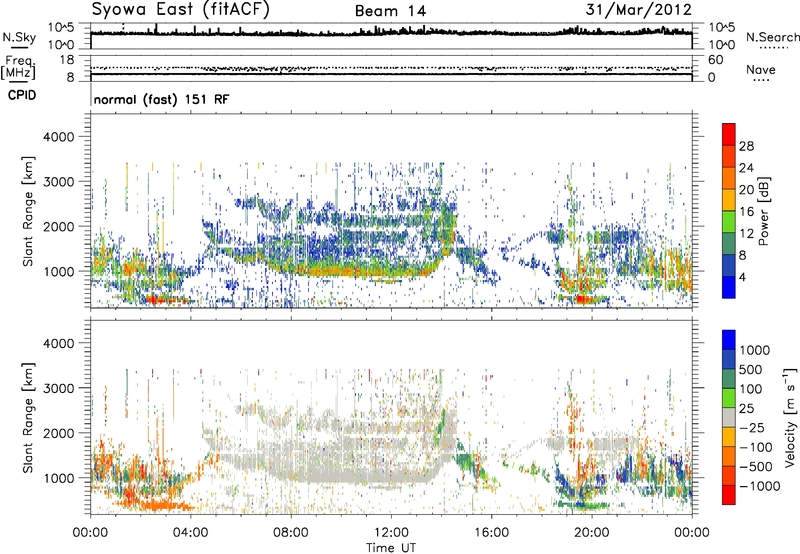
Task: Click the 'Velocity [m s-1]' color bar label
Action: tap(790, 417)
